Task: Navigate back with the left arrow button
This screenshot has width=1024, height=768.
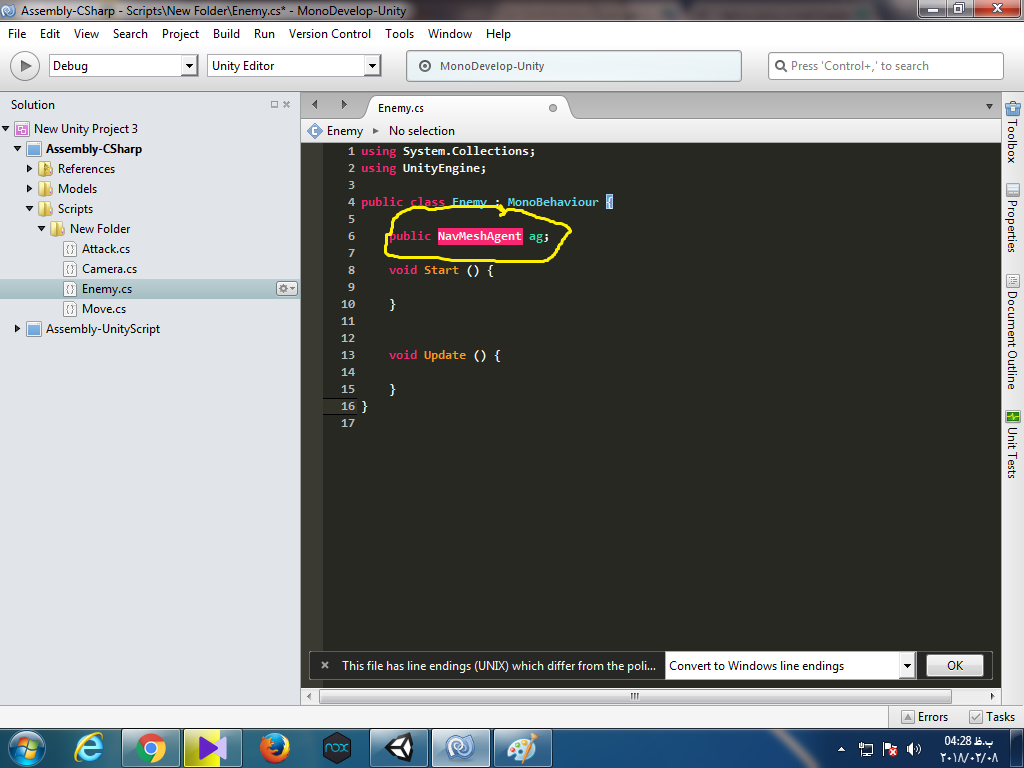Action: pos(315,104)
